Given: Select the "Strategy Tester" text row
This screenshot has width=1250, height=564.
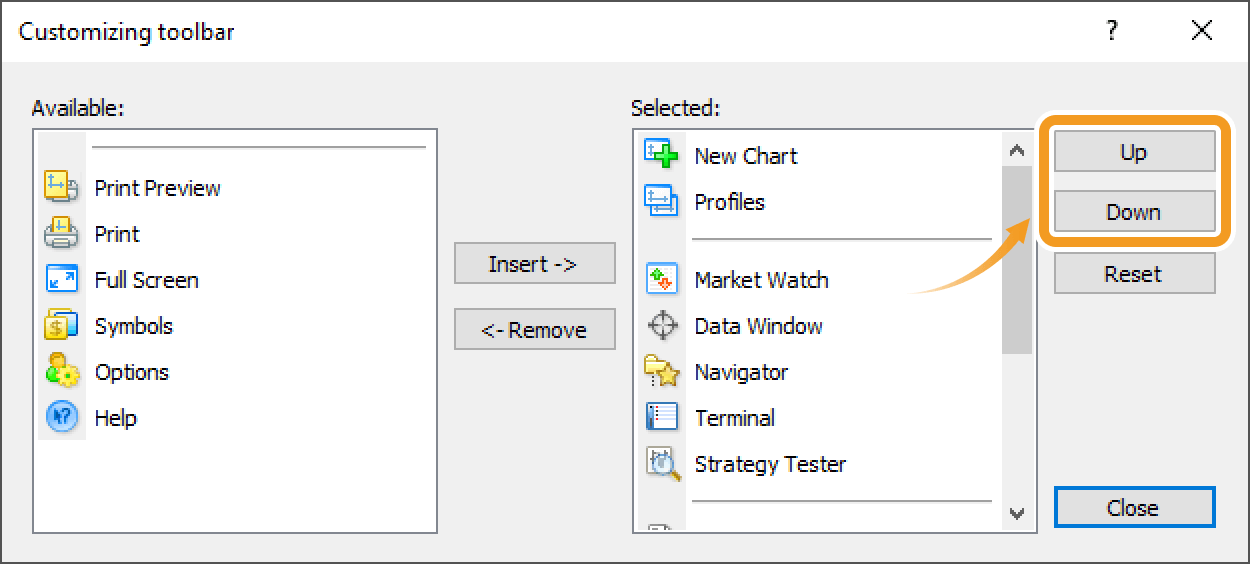Looking at the screenshot, I should point(770,464).
